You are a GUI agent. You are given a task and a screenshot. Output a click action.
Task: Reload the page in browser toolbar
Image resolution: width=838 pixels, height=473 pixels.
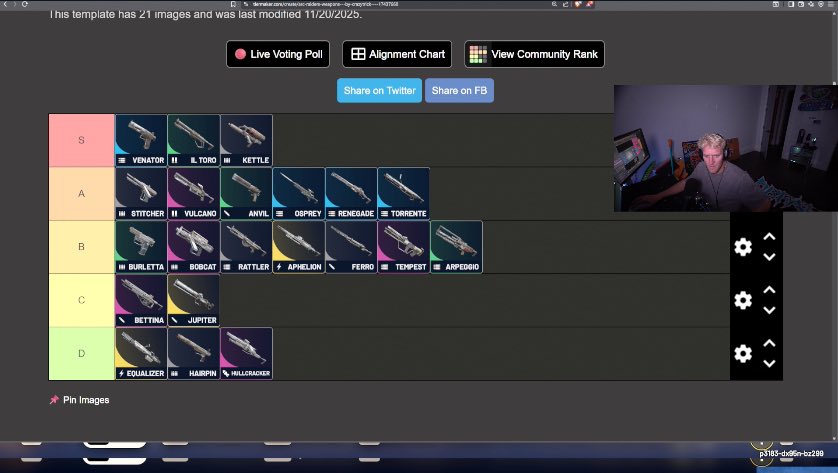pyautogui.click(x=25, y=4)
